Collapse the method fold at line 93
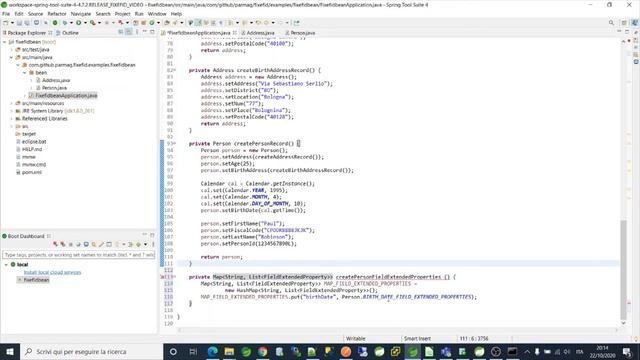This screenshot has width=640, height=360. [175, 144]
